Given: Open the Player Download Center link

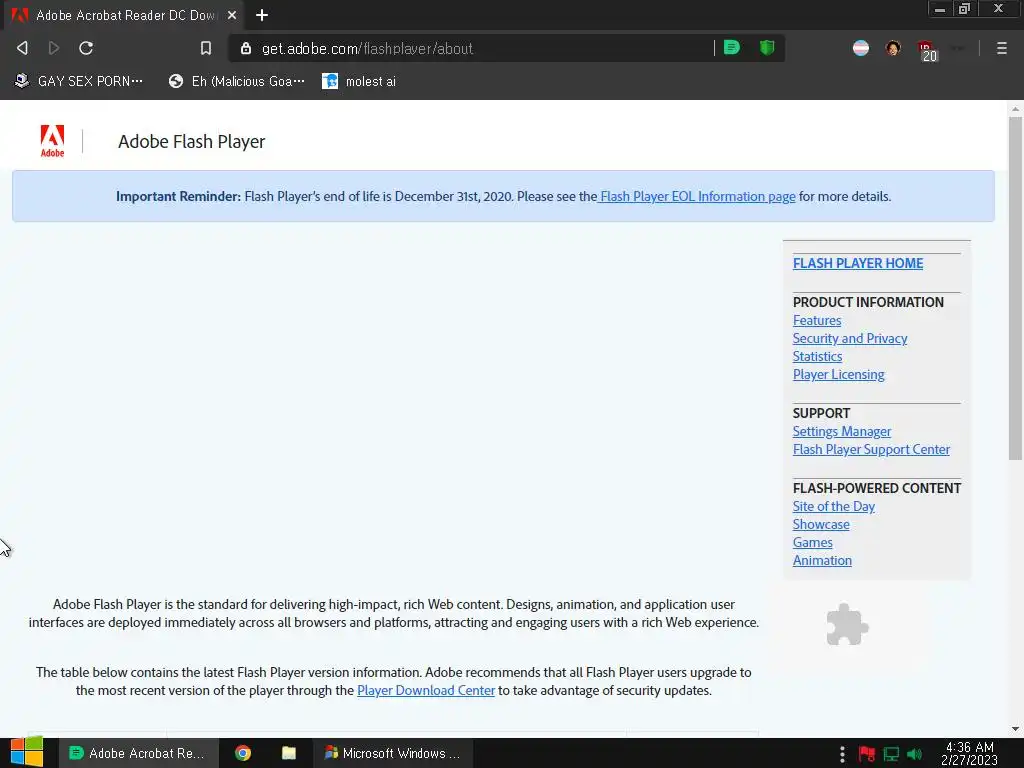Looking at the screenshot, I should point(426,690).
